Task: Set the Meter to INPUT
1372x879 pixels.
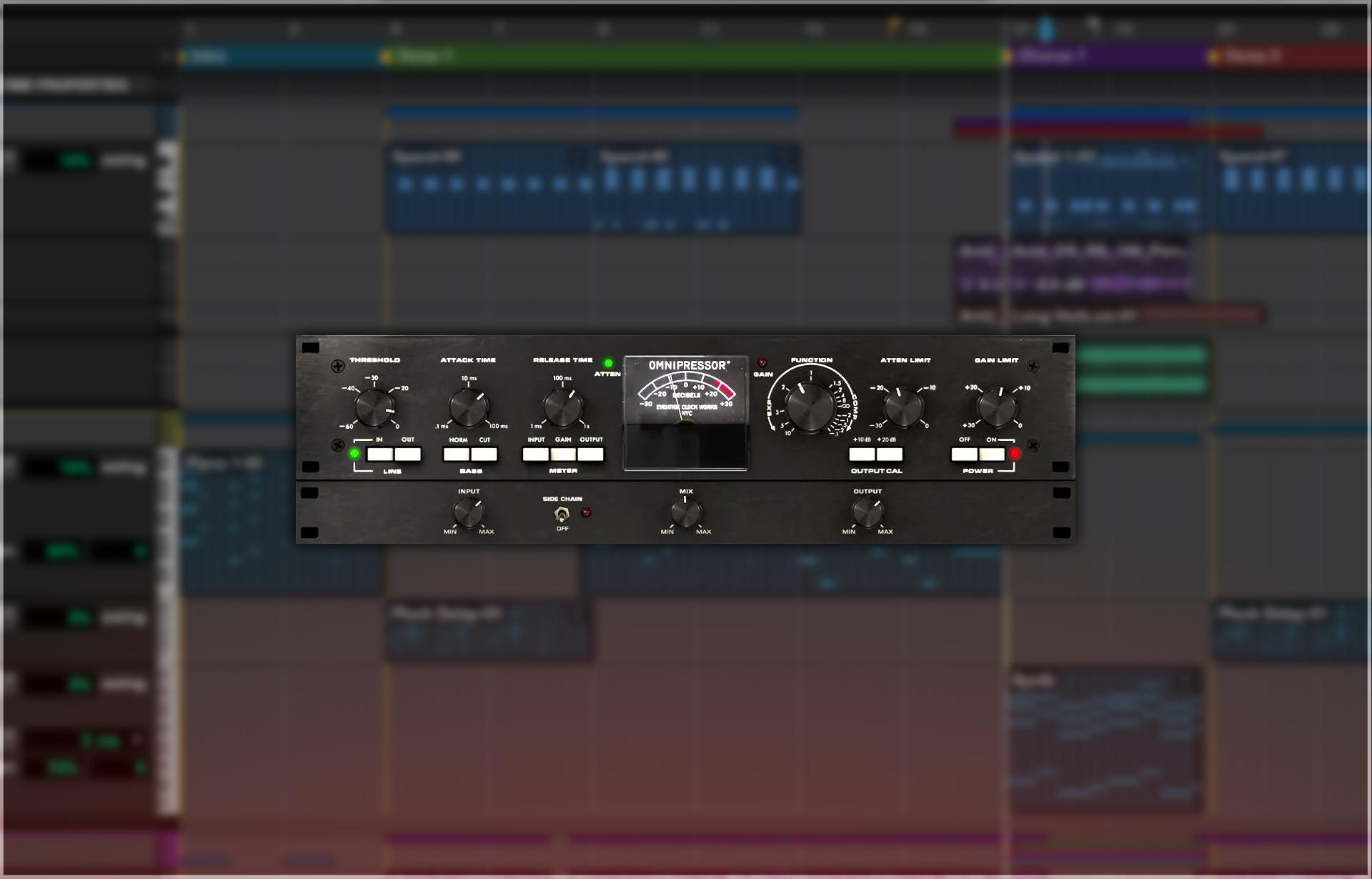Action: click(x=535, y=455)
